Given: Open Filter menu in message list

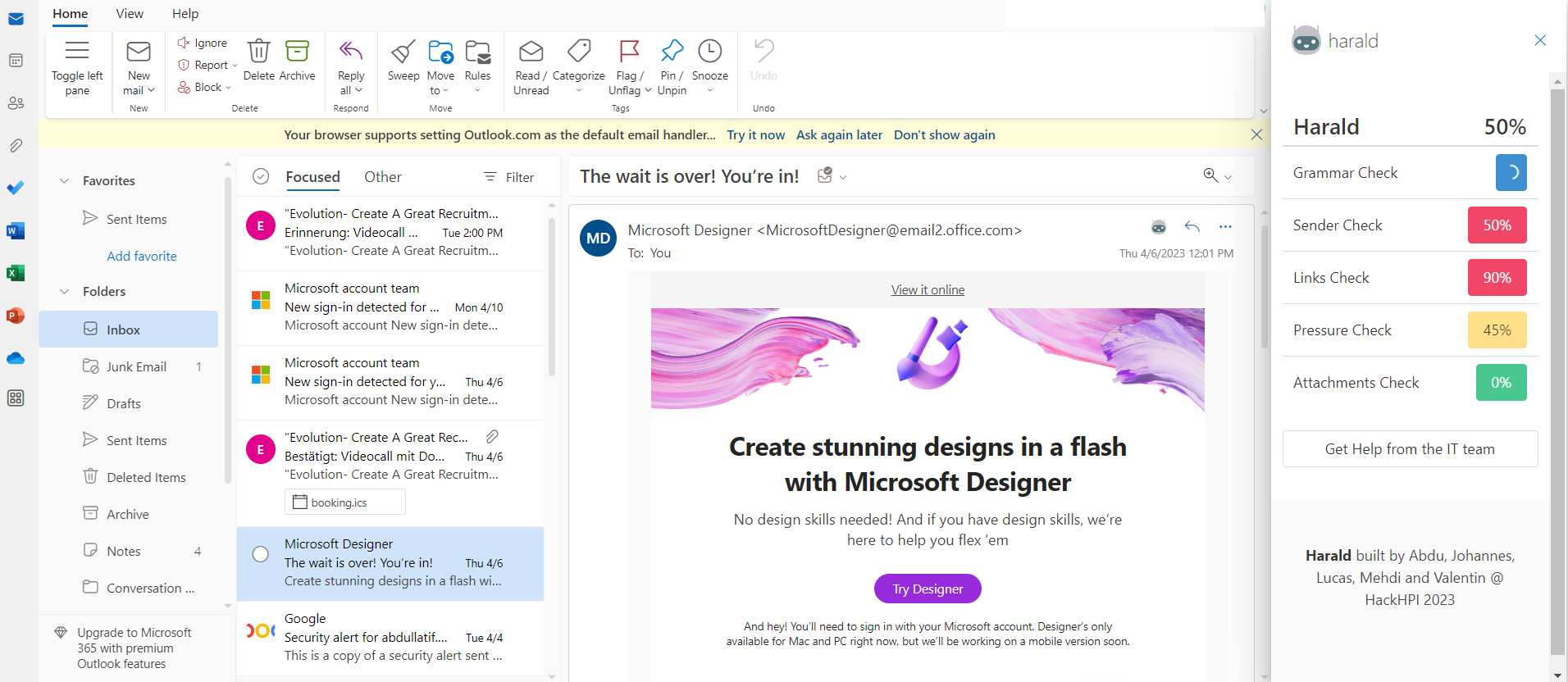Looking at the screenshot, I should [509, 177].
